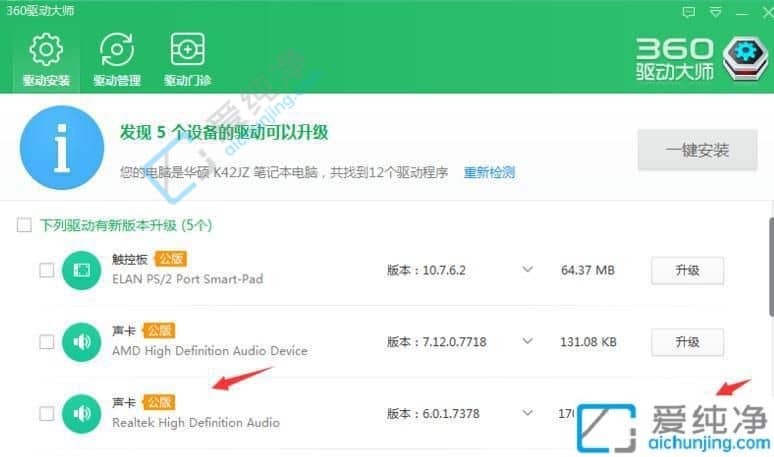Check the AMD High Definition Audio Device checkbox
Screen dimensions: 774x457
(46, 342)
